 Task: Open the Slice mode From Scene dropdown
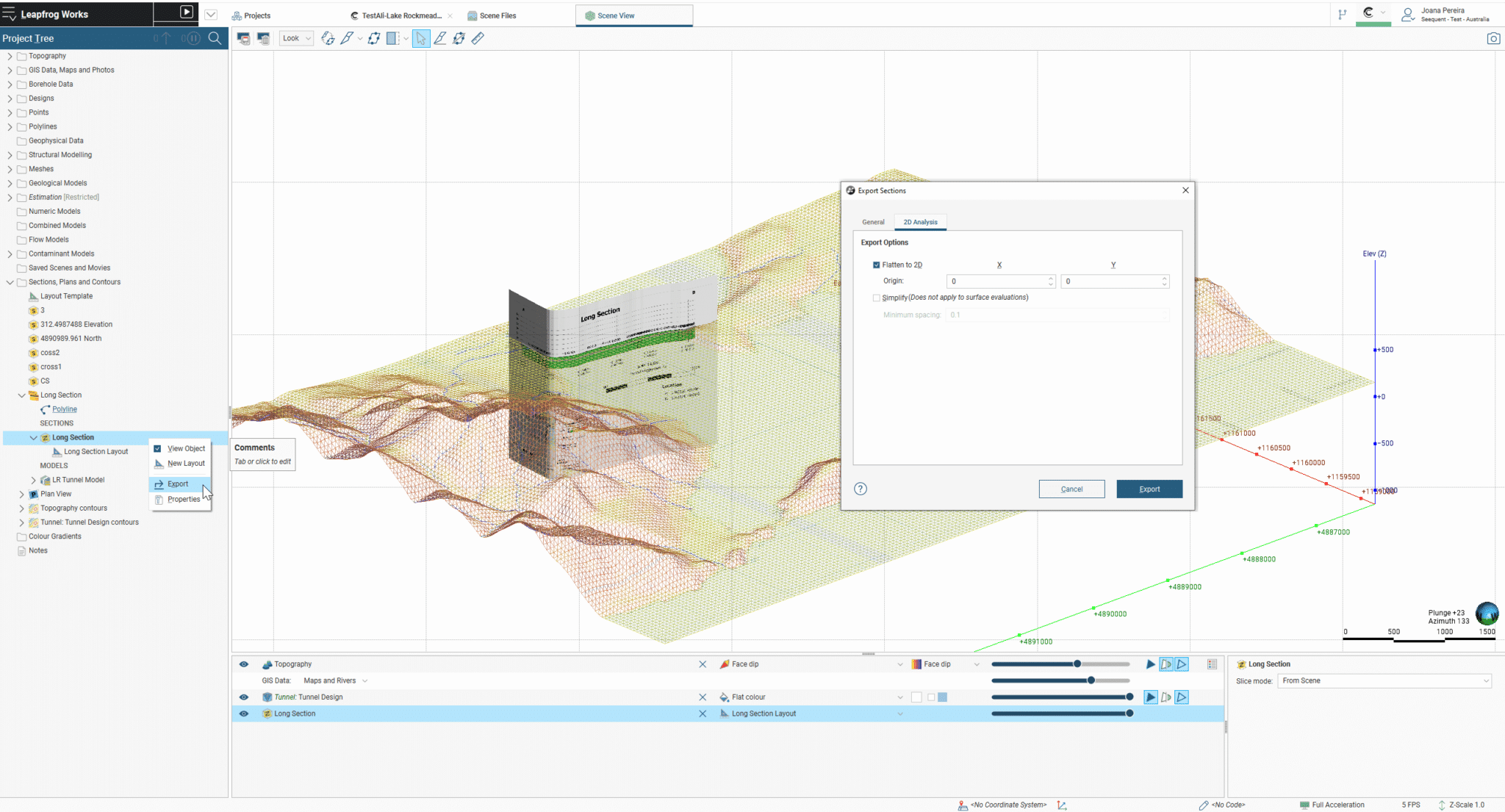(1384, 681)
